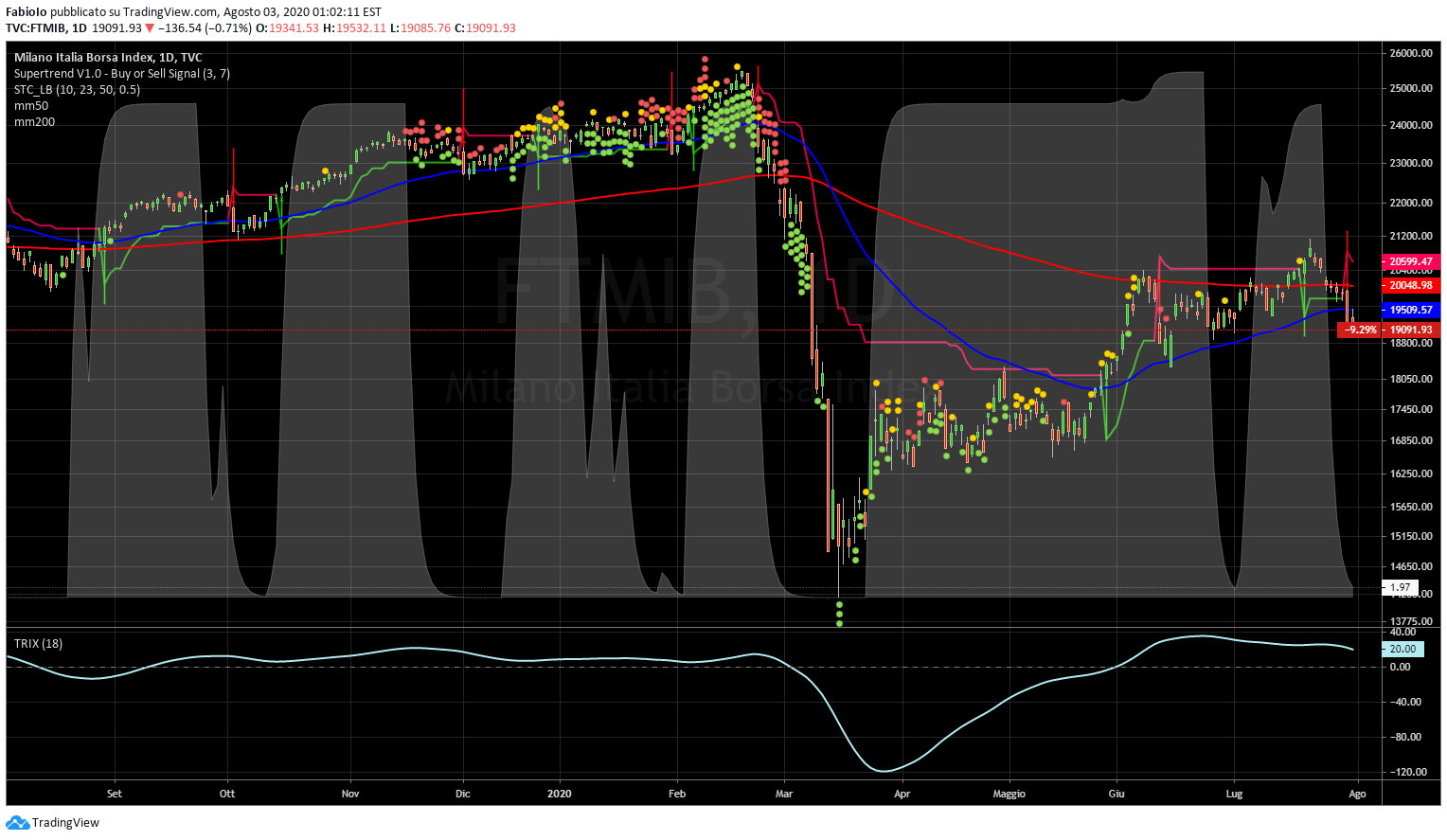Click the open price value O:19341.53

point(288,28)
